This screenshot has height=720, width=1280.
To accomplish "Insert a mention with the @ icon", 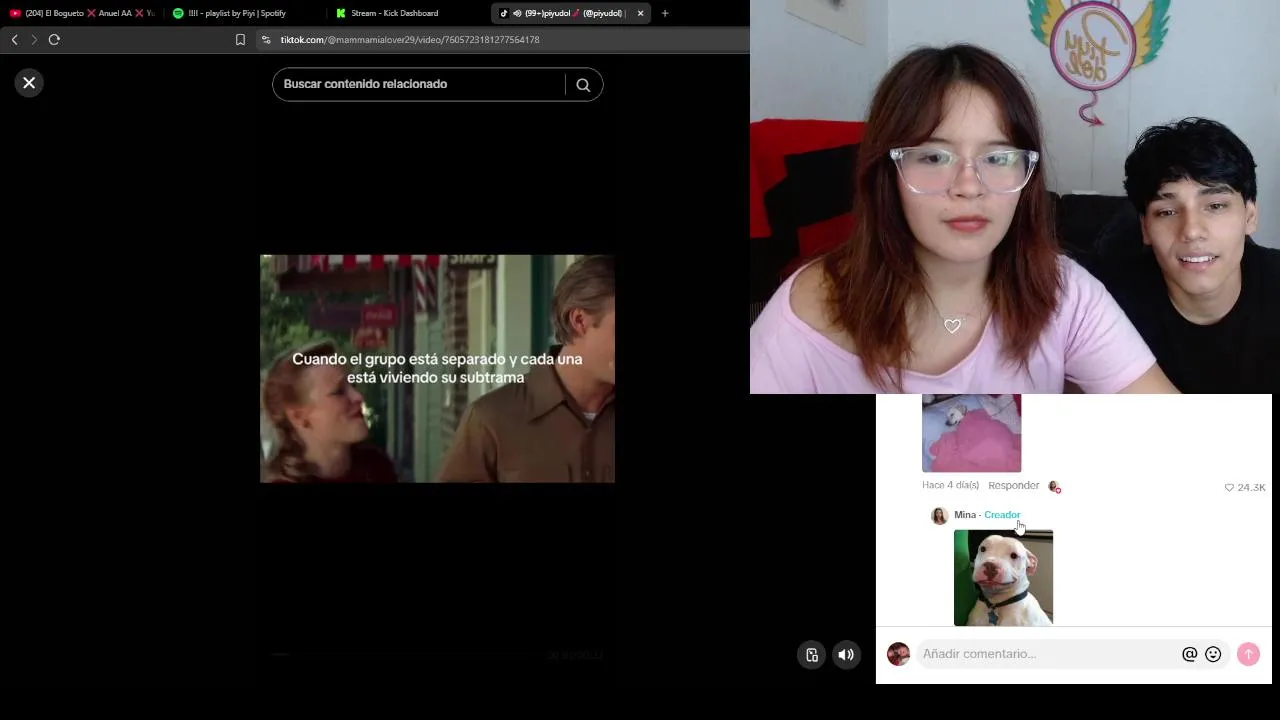I will [x=1189, y=654].
